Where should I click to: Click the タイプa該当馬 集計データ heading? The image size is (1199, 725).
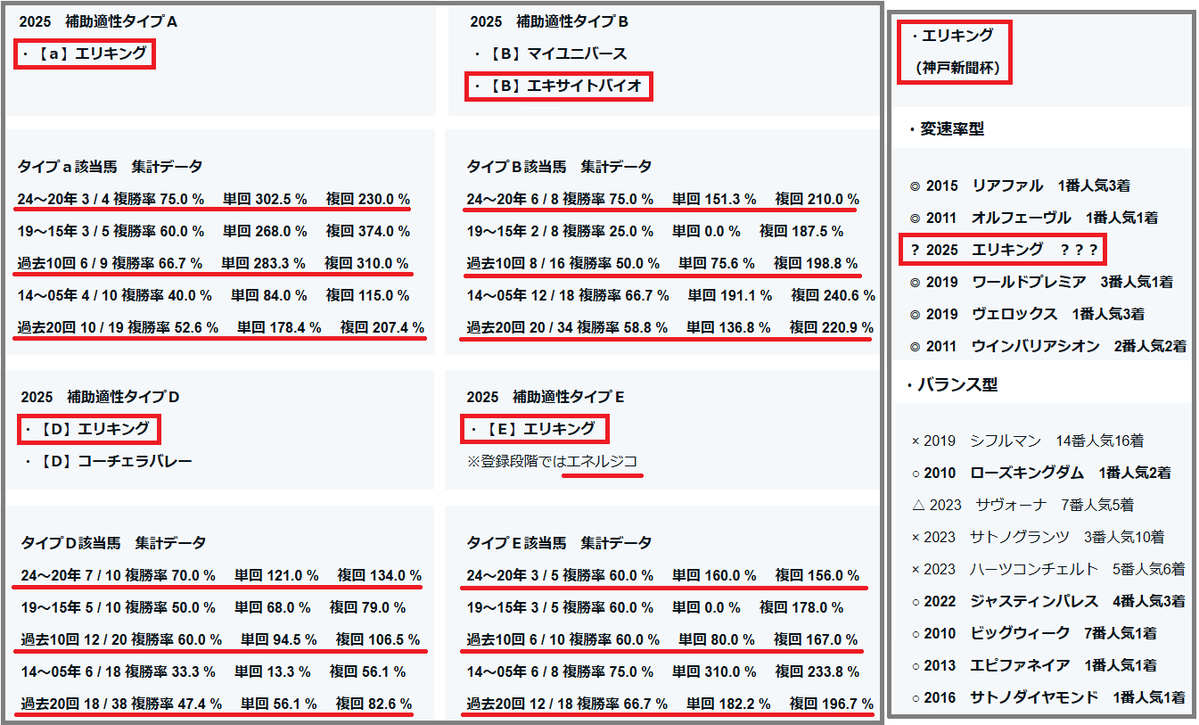pyautogui.click(x=110, y=167)
